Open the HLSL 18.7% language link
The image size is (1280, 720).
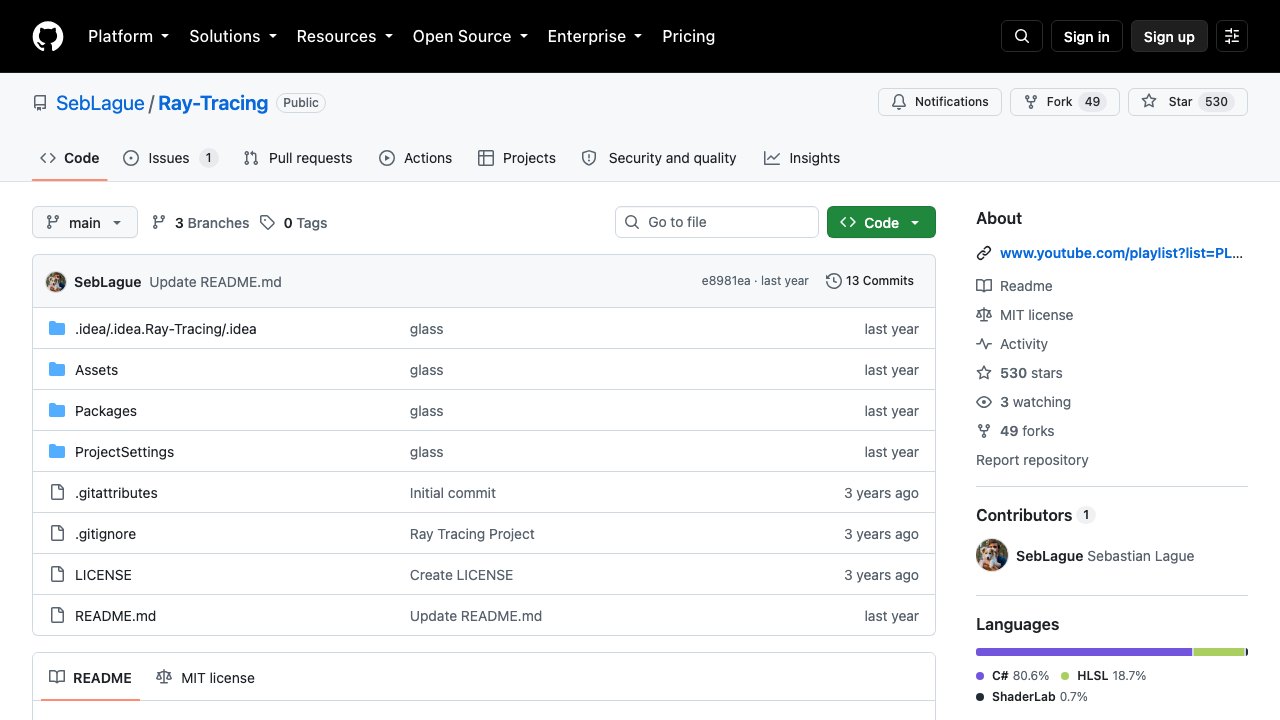tap(1103, 676)
